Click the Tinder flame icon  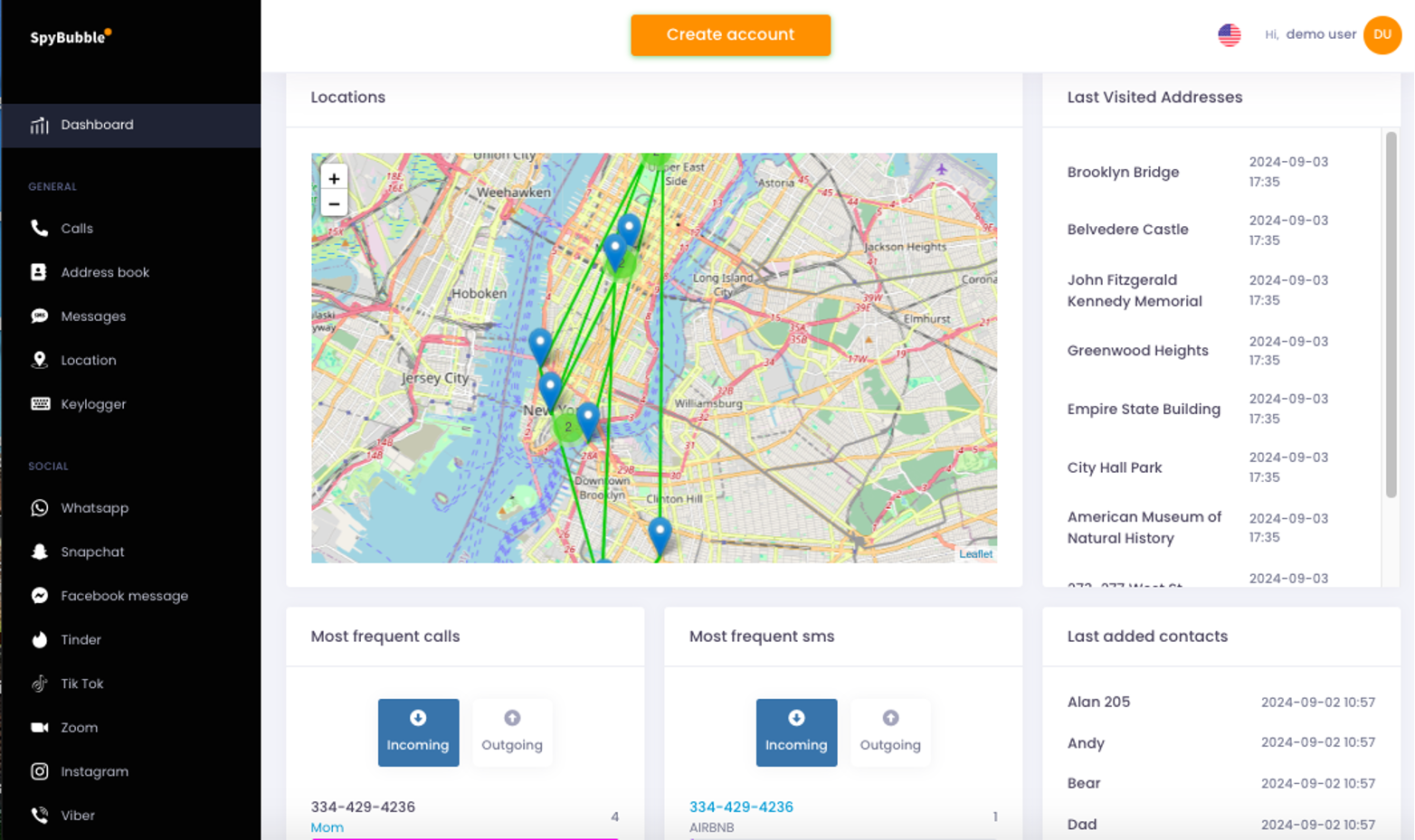[x=39, y=639]
